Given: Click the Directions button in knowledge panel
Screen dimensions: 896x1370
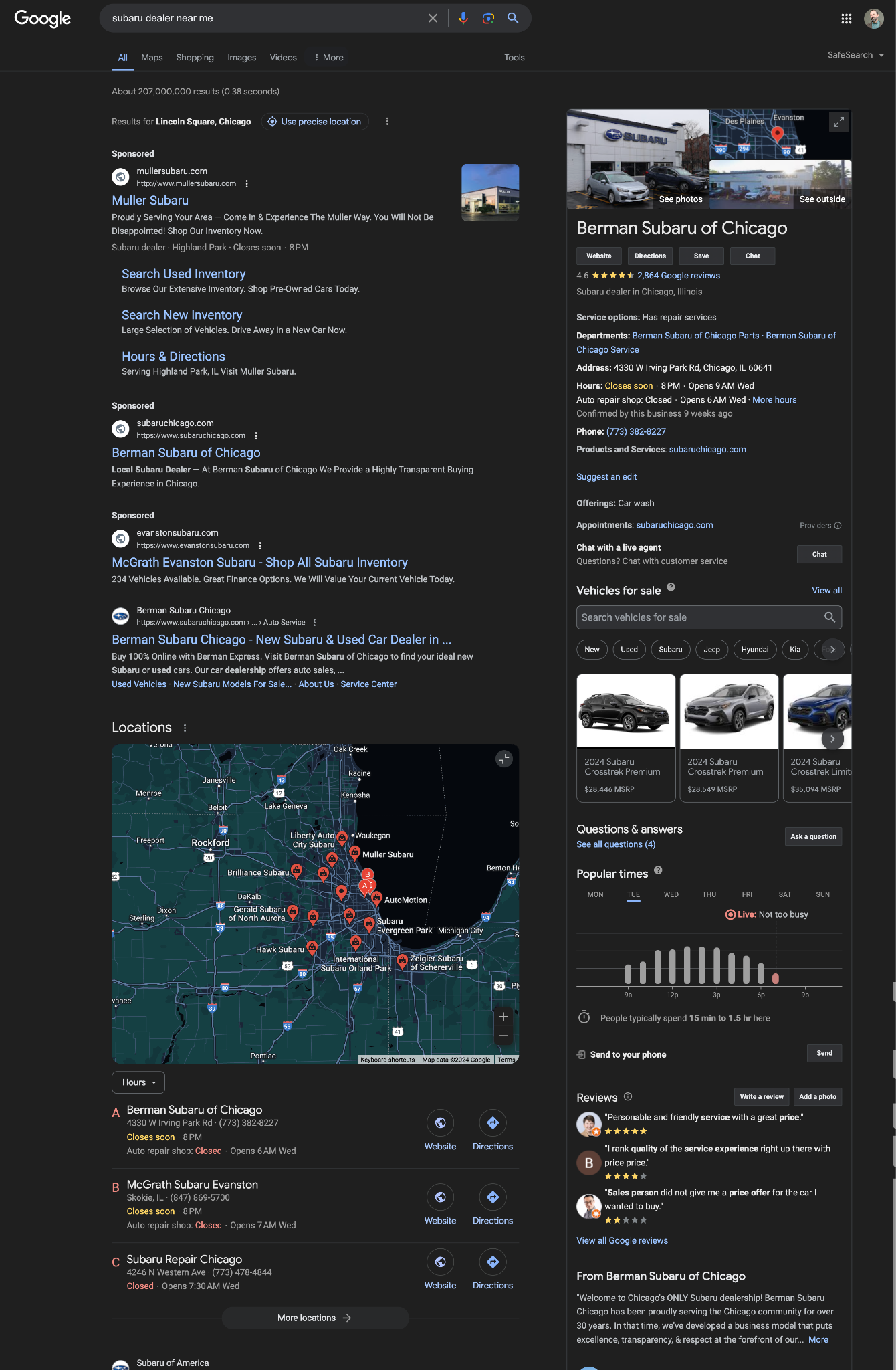Looking at the screenshot, I should tap(650, 256).
